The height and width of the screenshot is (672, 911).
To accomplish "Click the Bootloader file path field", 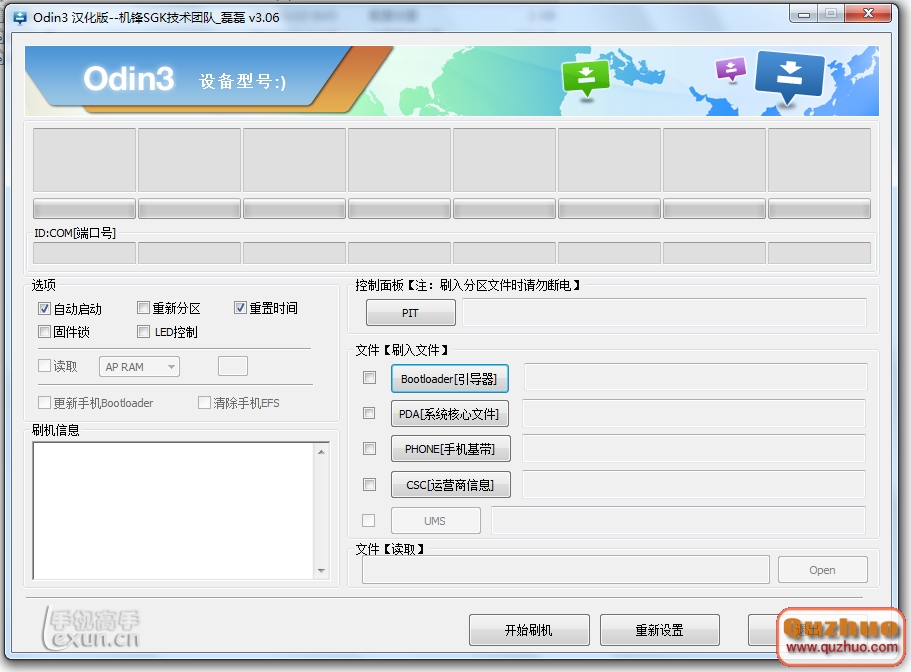I will point(695,377).
